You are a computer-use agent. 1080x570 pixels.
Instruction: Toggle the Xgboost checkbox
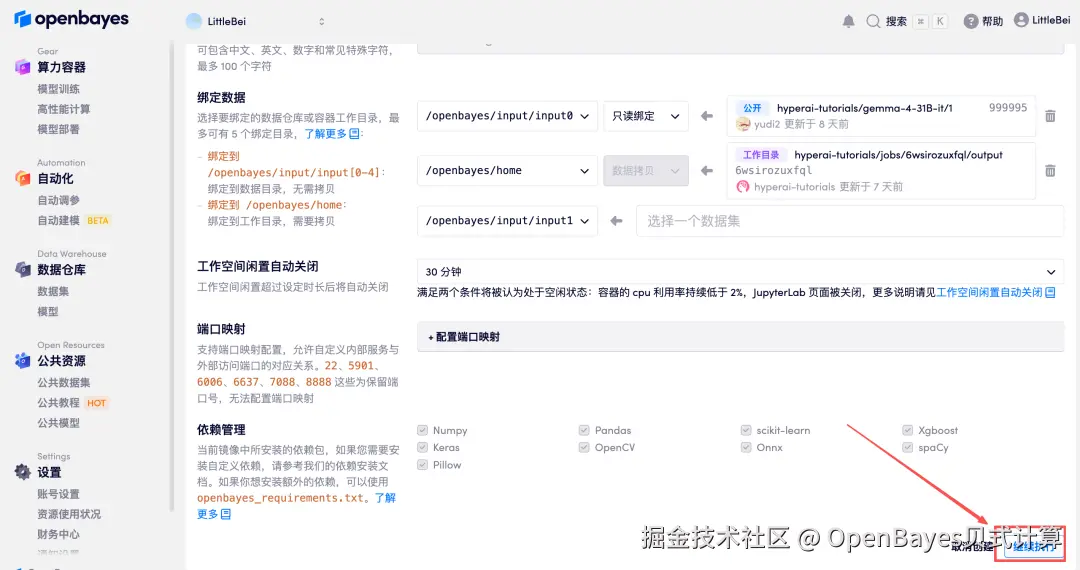click(908, 430)
